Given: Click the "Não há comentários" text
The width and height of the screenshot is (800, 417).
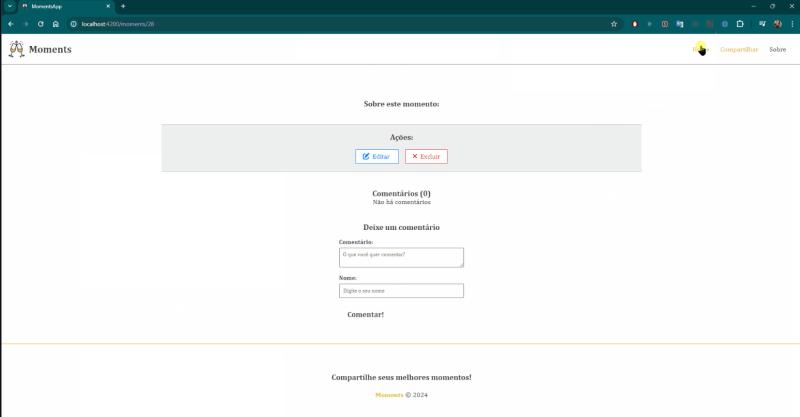Looking at the screenshot, I should (401, 202).
